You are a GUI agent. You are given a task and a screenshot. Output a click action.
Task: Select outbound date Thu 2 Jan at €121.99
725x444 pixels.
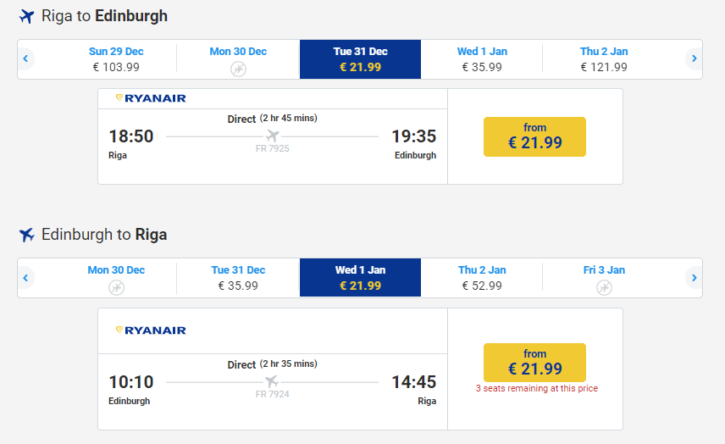coord(604,59)
